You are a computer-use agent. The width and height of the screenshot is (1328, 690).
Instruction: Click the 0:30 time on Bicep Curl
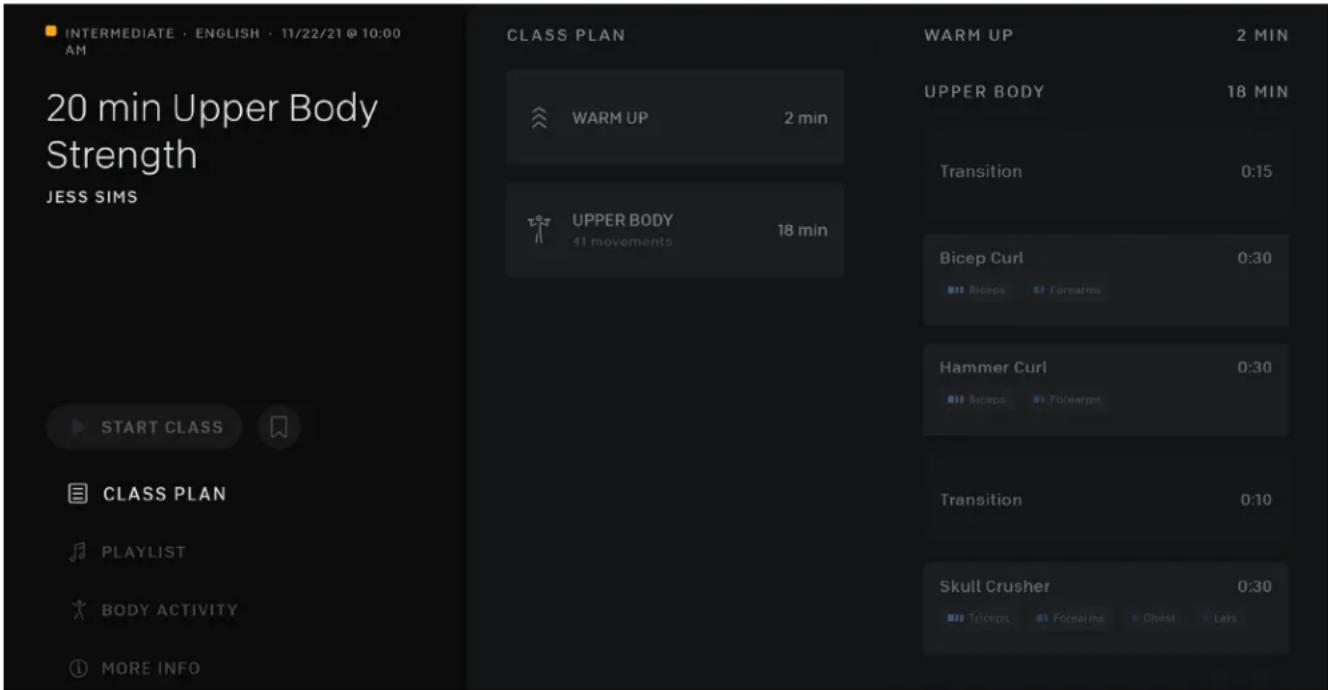[1254, 258]
